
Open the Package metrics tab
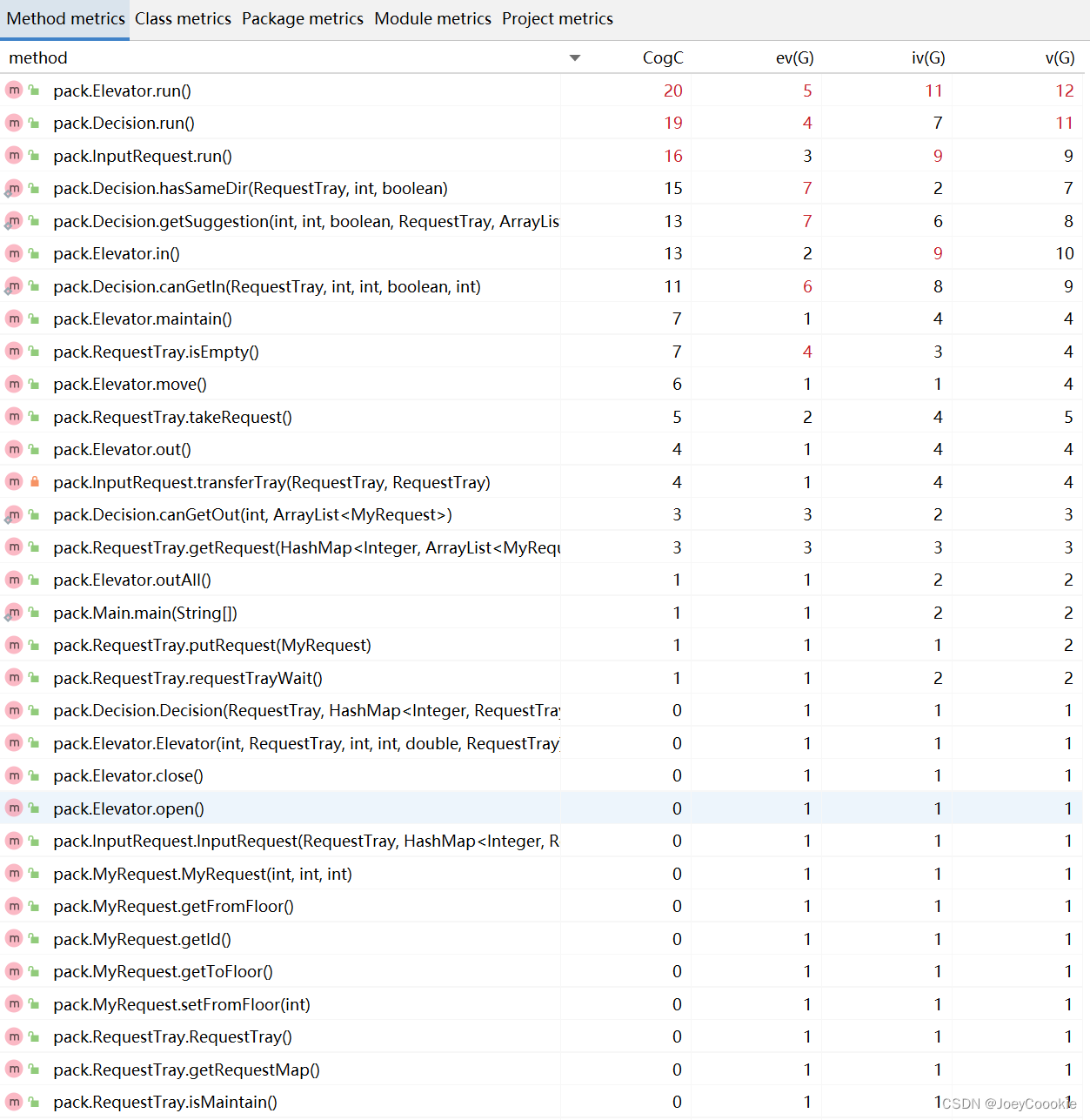303,18
